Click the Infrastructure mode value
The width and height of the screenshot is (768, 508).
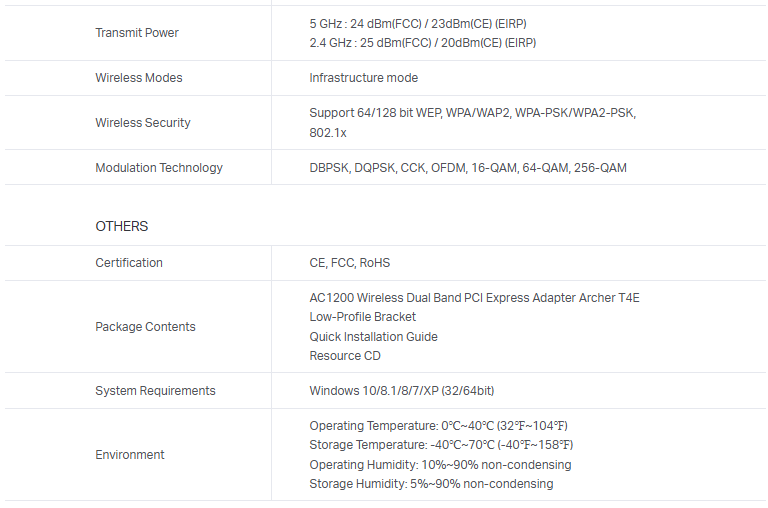(x=364, y=78)
